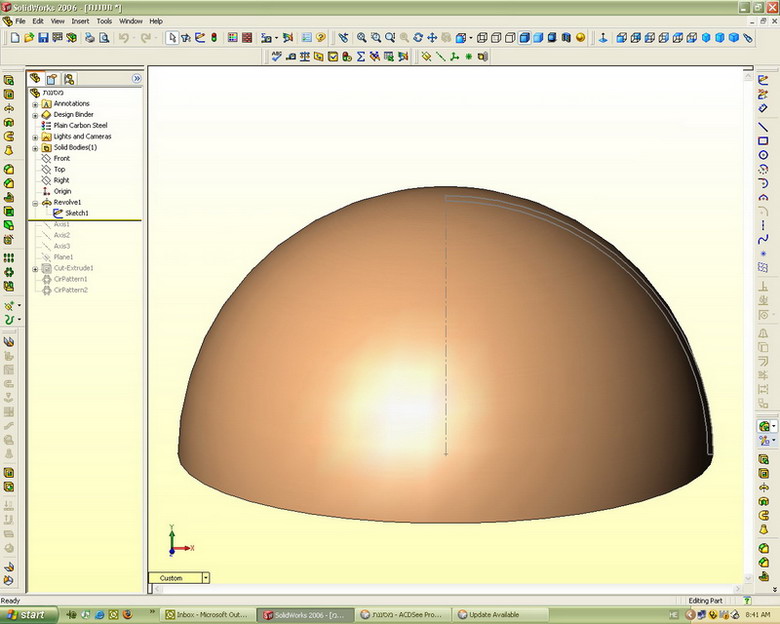Switch to Inbox - Microsoft Outlook taskbar button
Viewport: 780px width, 624px height.
pos(205,614)
